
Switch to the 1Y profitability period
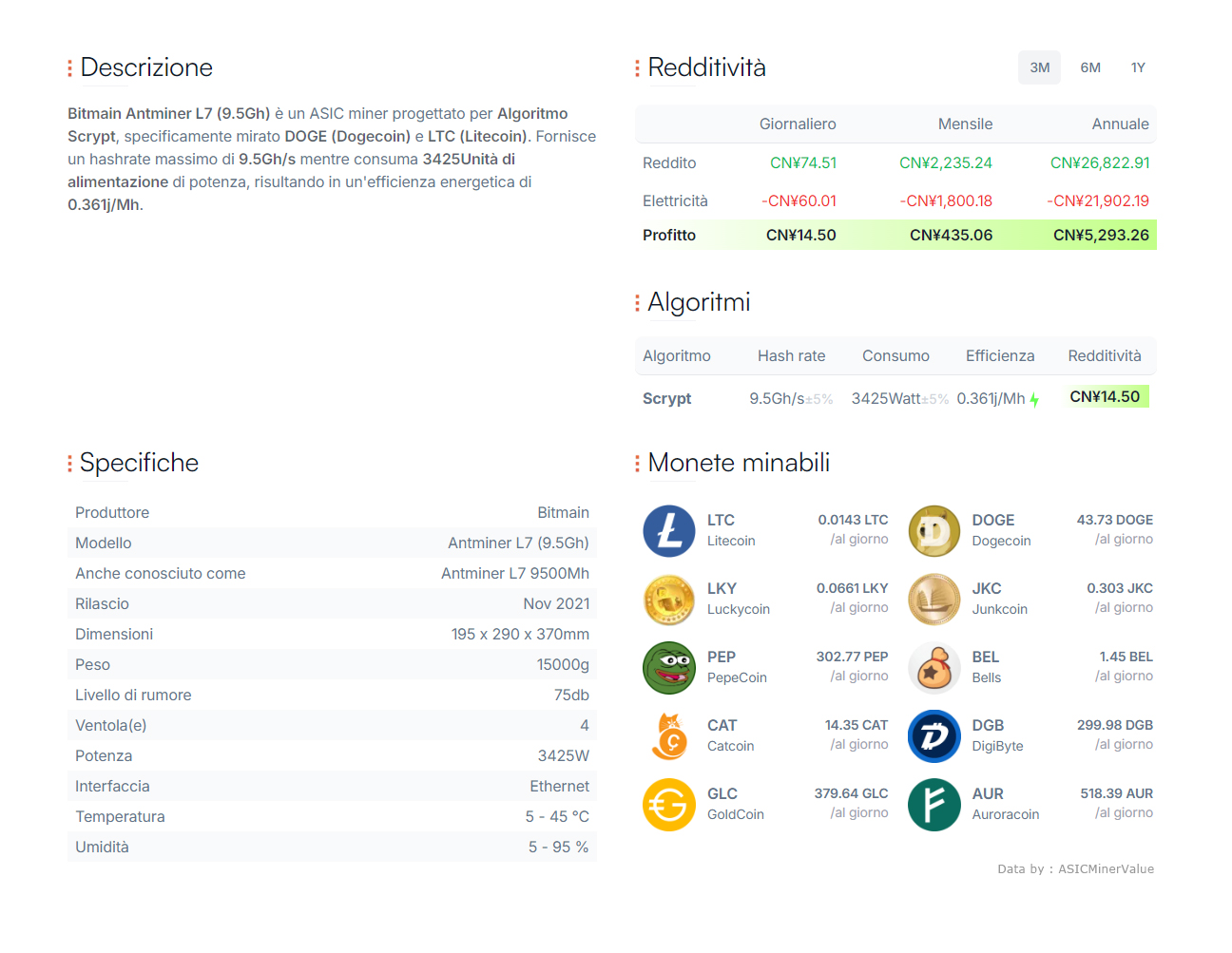pos(1138,67)
